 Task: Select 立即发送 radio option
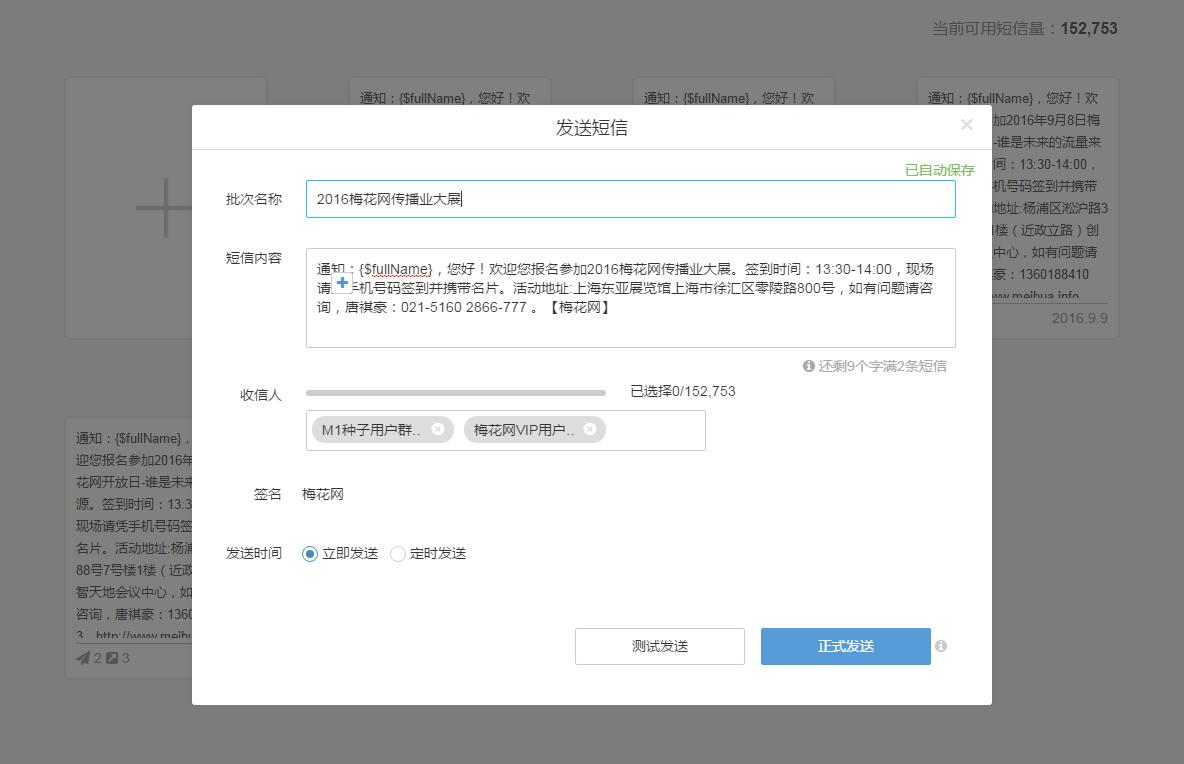click(310, 553)
